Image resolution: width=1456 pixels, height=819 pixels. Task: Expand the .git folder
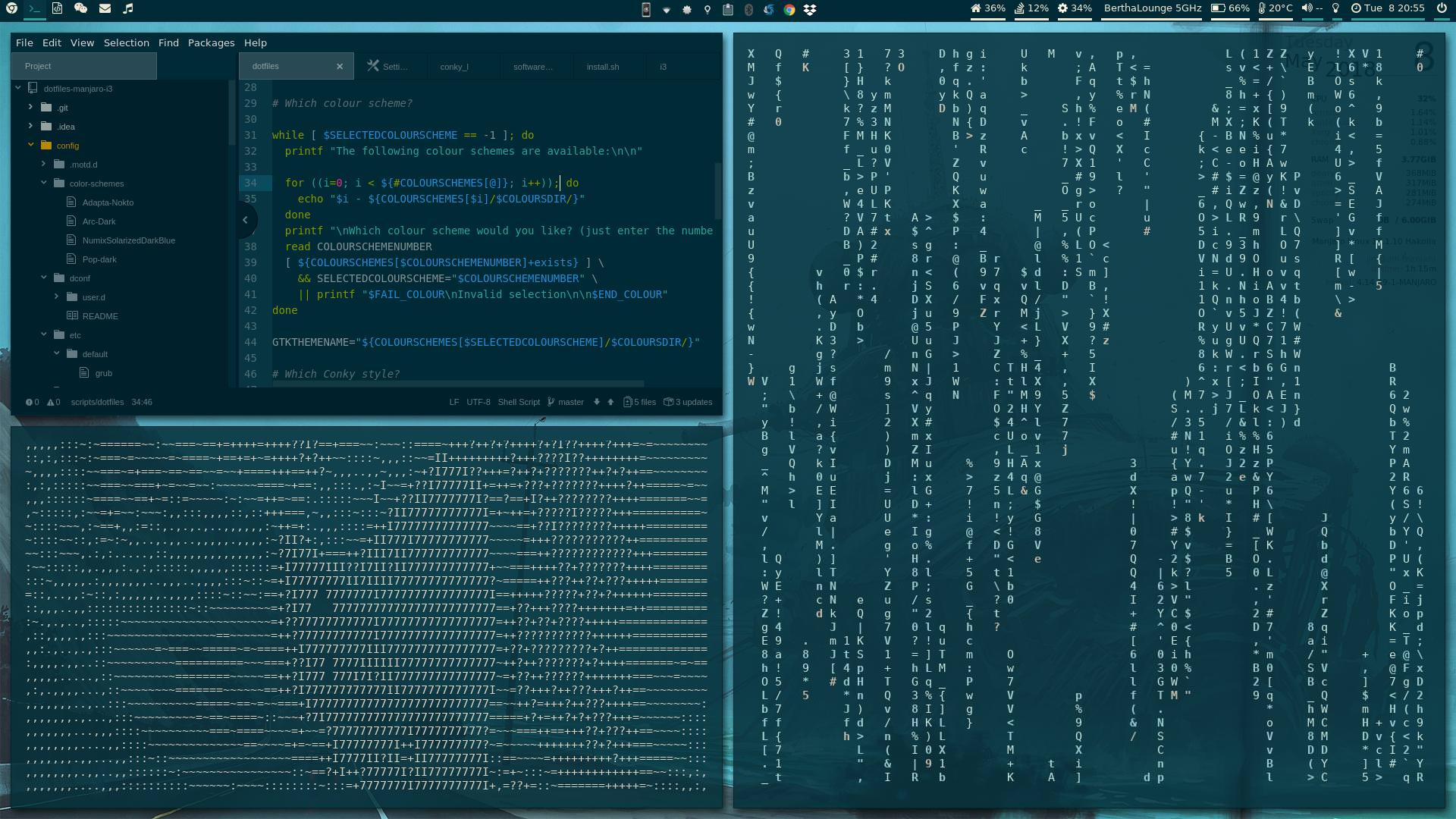pos(30,107)
